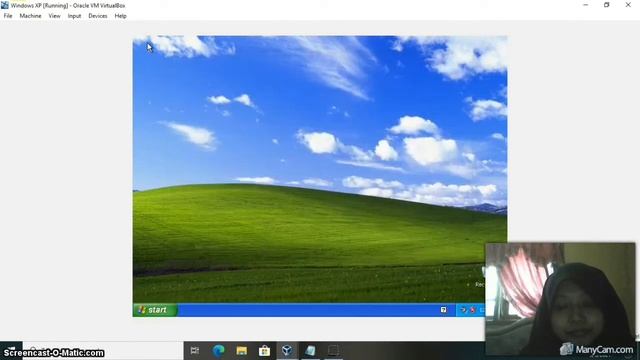Open the Machine menu
The width and height of the screenshot is (640, 360).
pos(30,16)
